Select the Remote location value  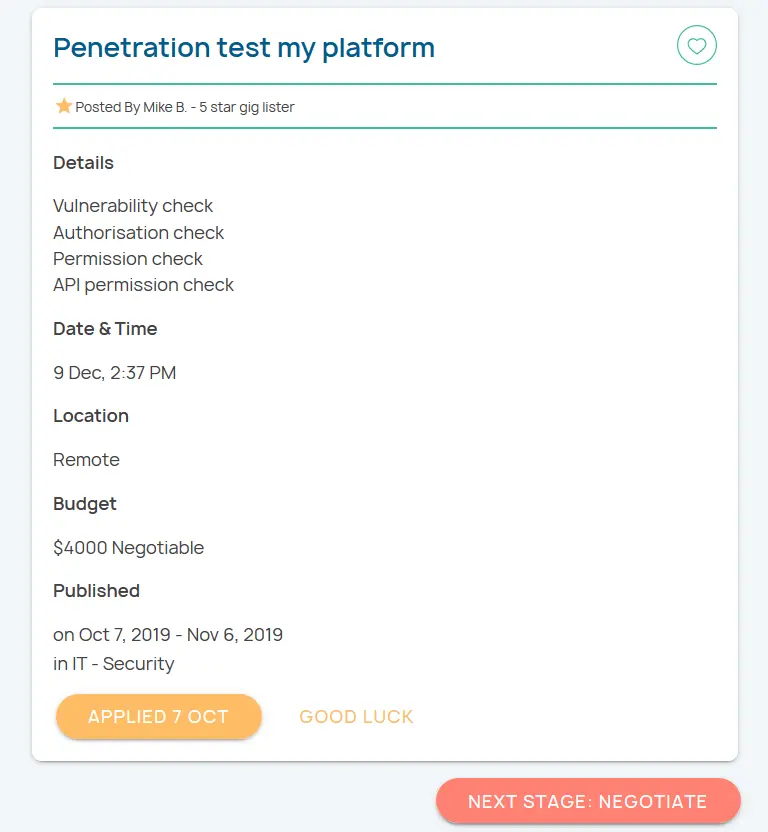click(x=87, y=460)
